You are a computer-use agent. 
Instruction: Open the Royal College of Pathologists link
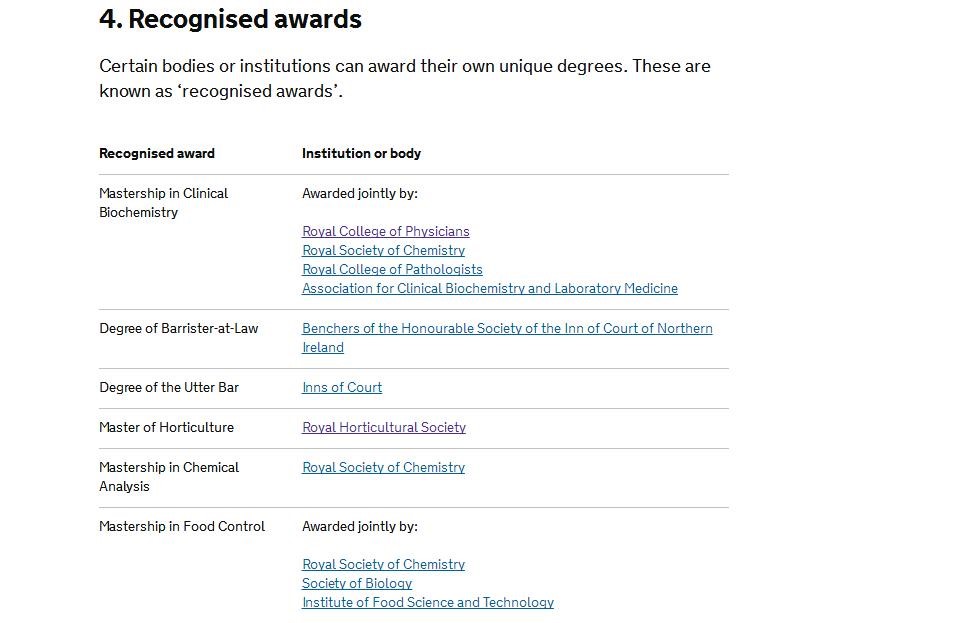(x=392, y=269)
